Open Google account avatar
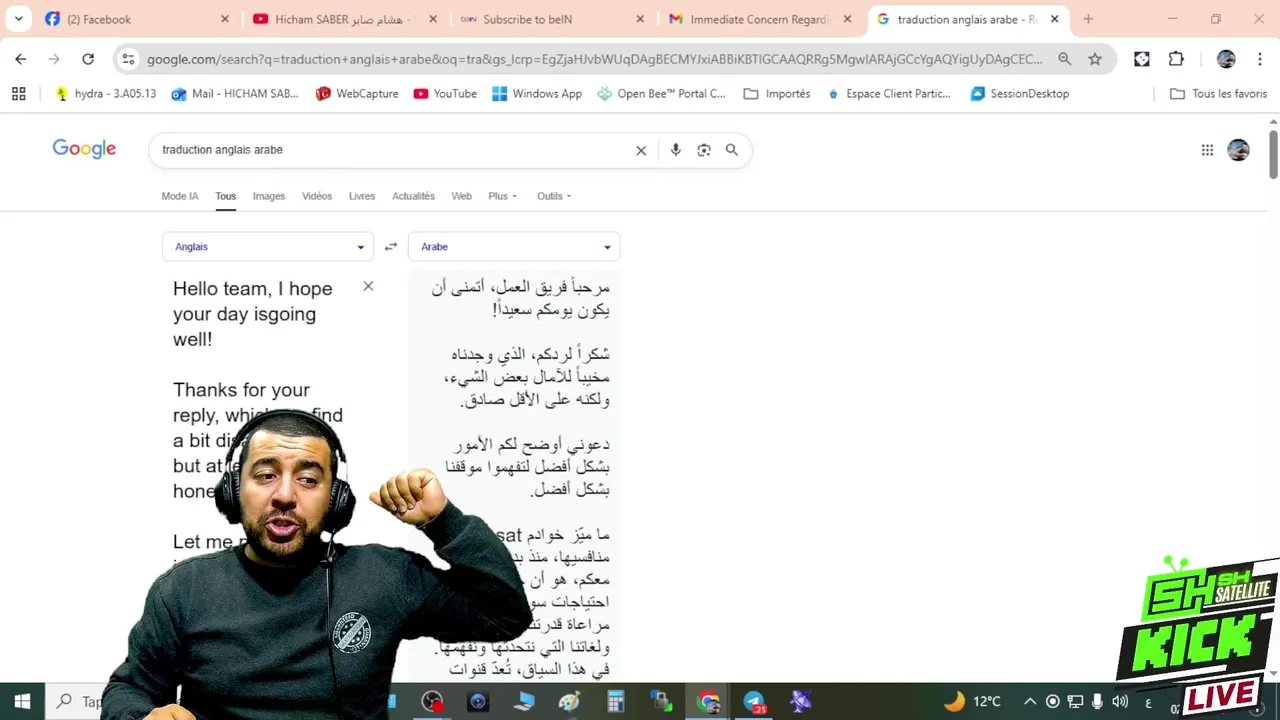This screenshot has width=1280, height=720. coord(1238,150)
